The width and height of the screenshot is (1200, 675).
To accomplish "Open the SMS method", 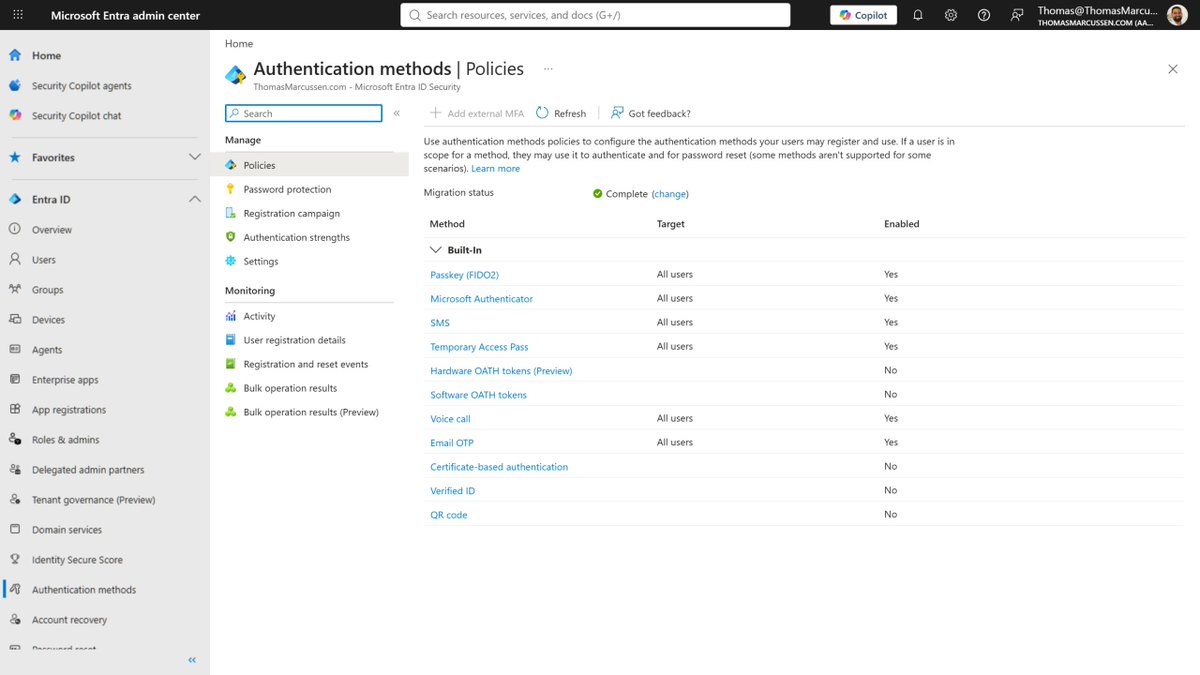I will click(440, 322).
